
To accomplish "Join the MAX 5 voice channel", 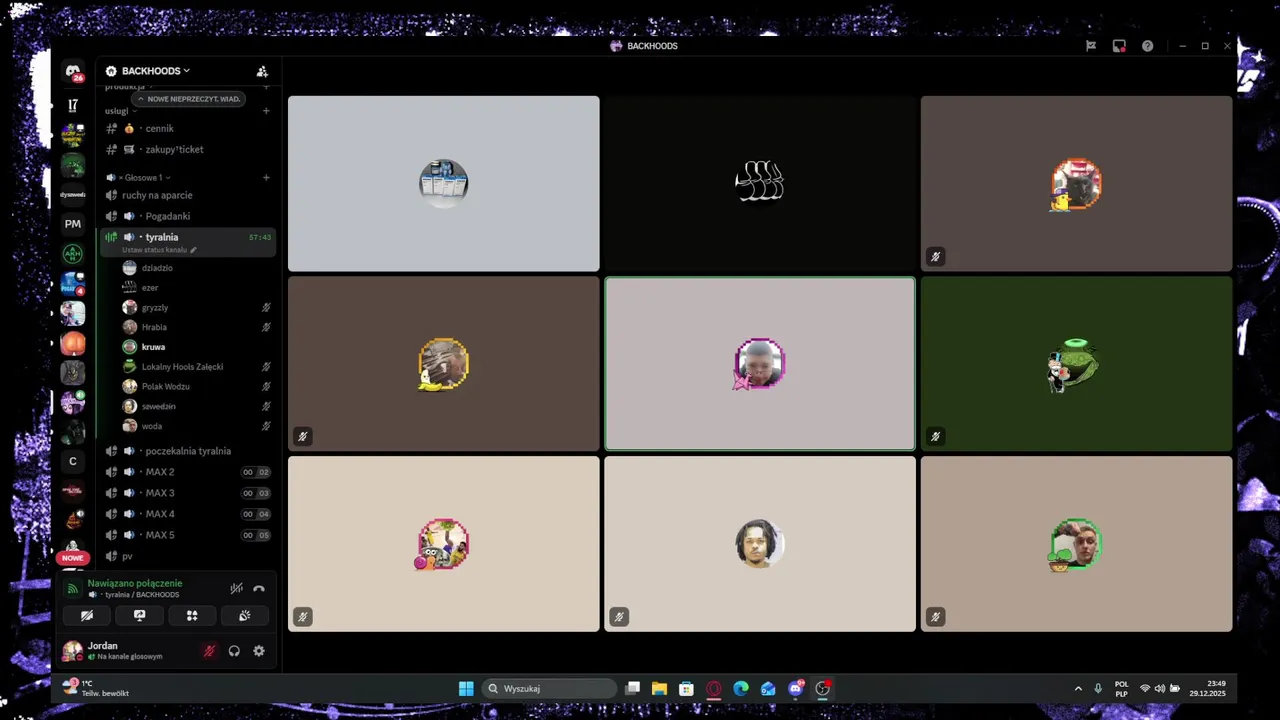I will tap(187, 535).
